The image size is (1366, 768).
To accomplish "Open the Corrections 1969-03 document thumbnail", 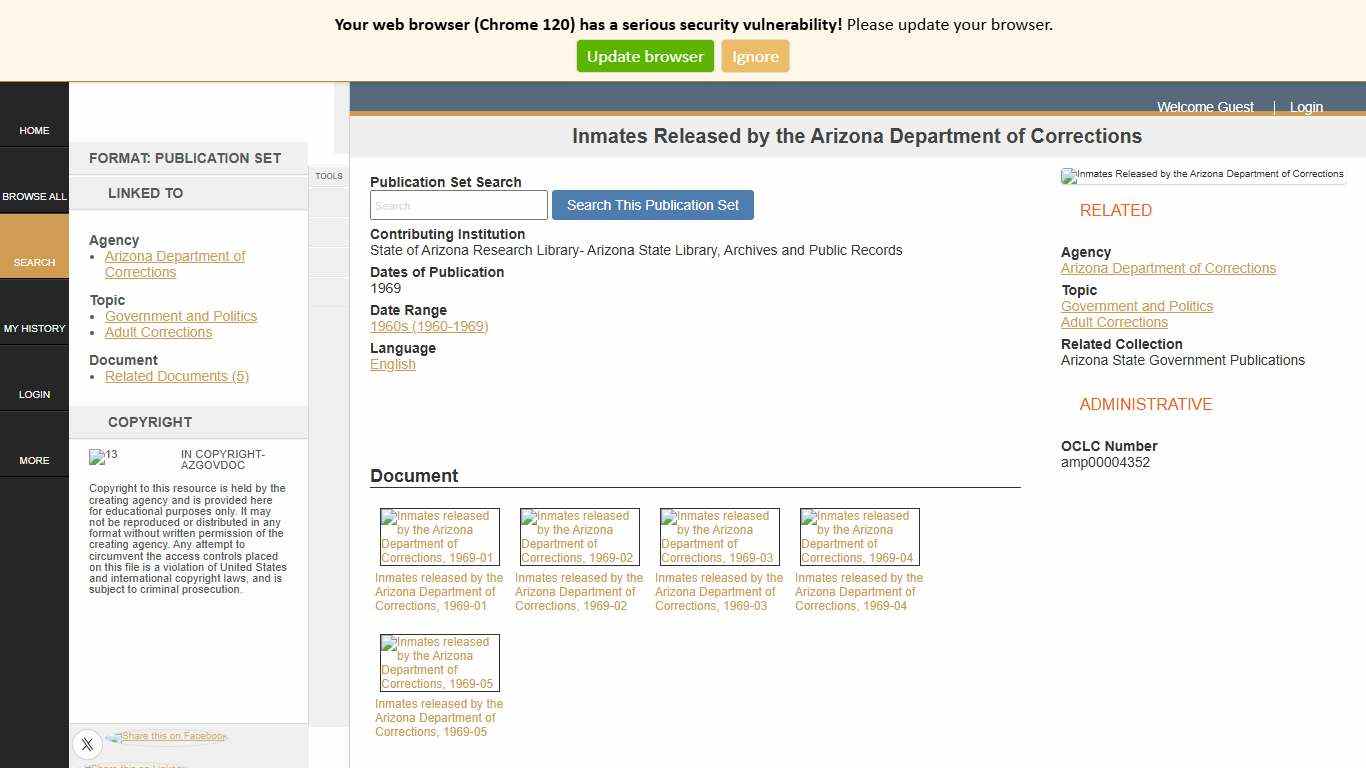I will tap(719, 536).
